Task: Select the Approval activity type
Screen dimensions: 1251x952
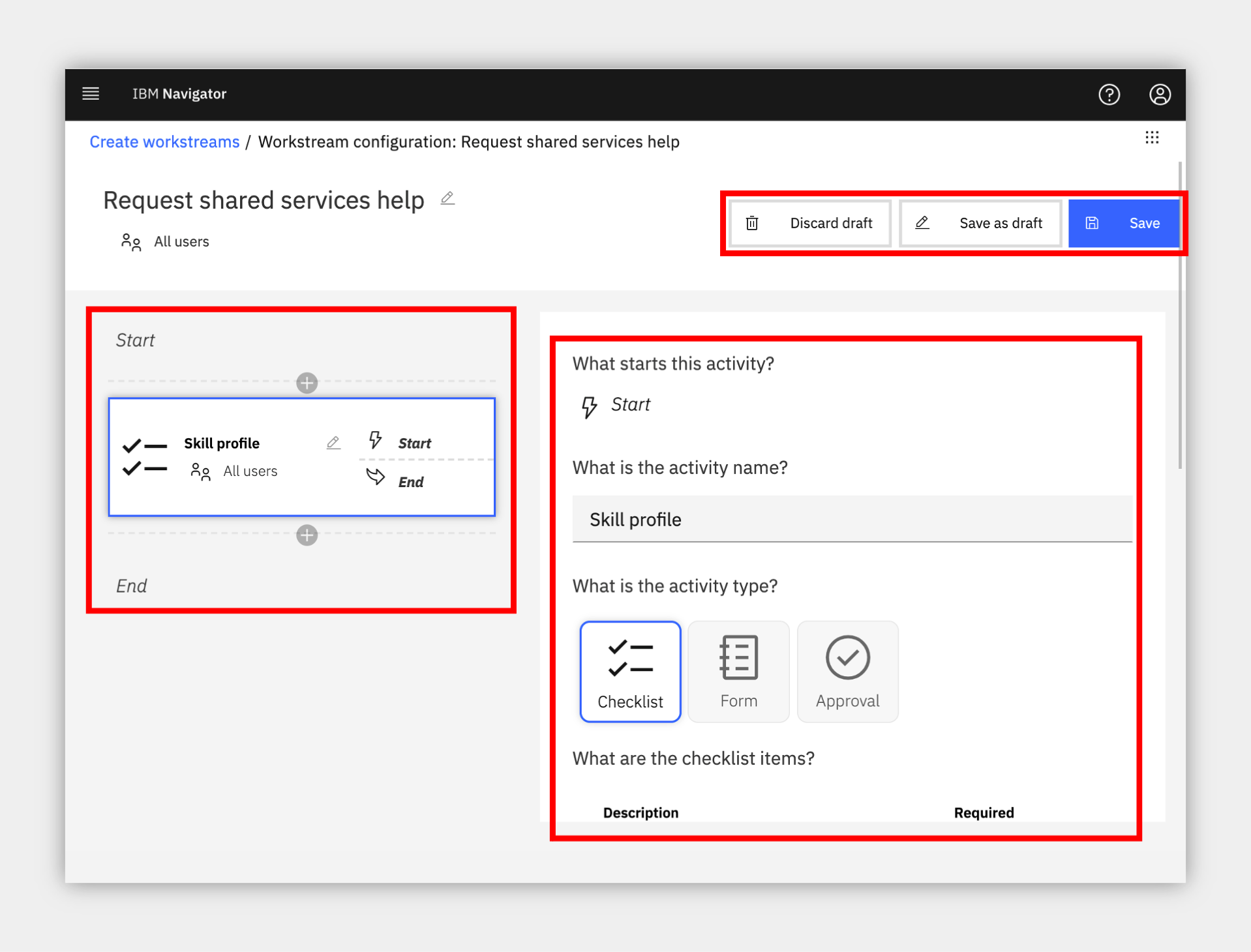Action: pyautogui.click(x=847, y=672)
